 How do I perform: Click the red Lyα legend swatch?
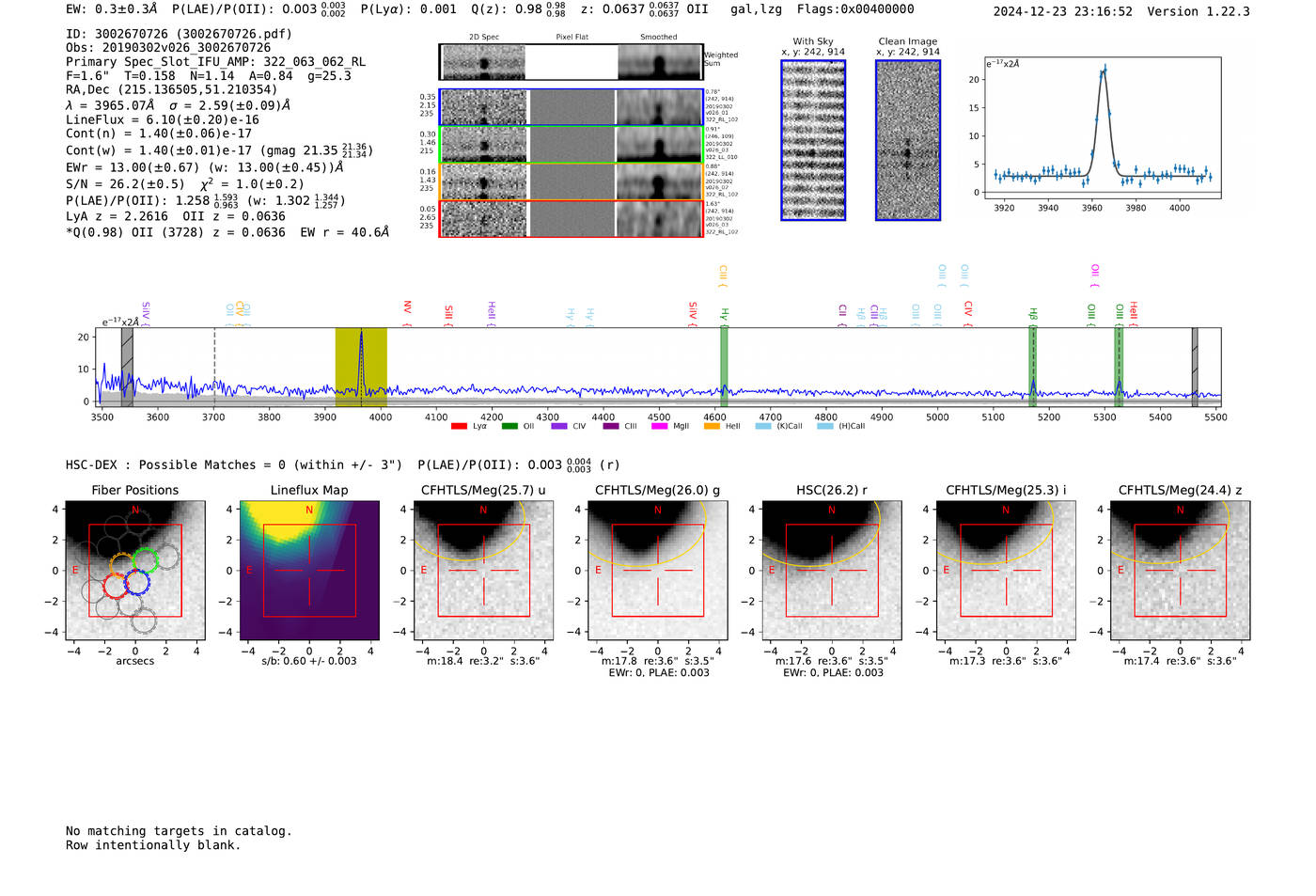[459, 426]
